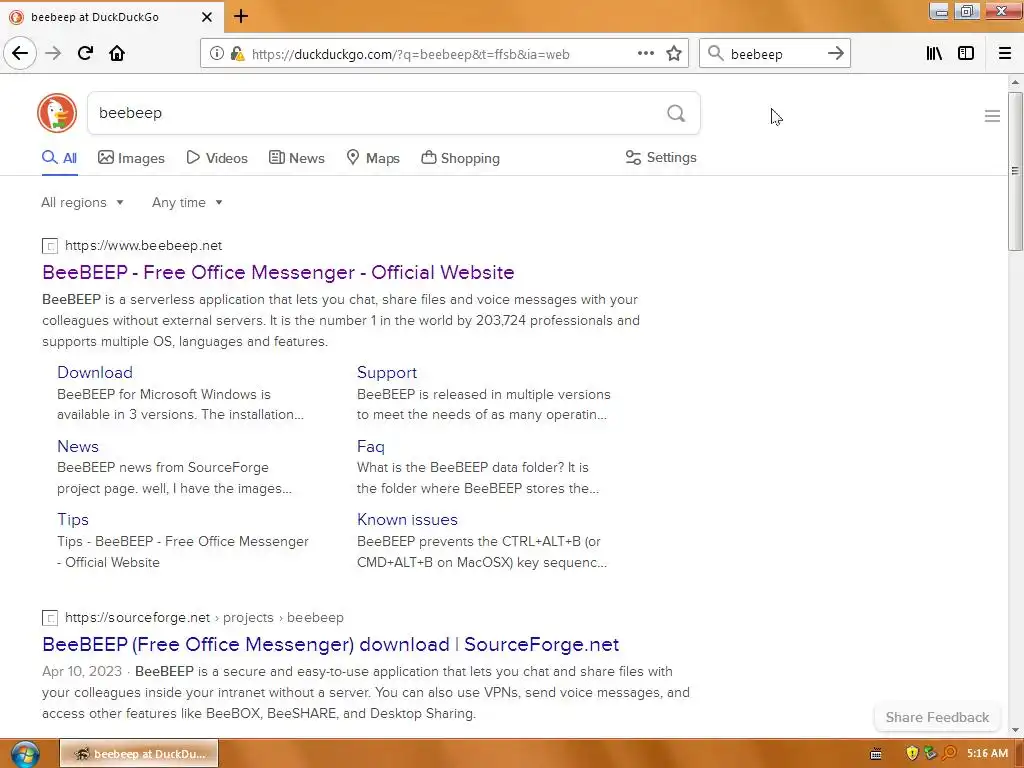This screenshot has width=1024, height=768.
Task: Click the padlock connection security icon
Action: (x=236, y=54)
